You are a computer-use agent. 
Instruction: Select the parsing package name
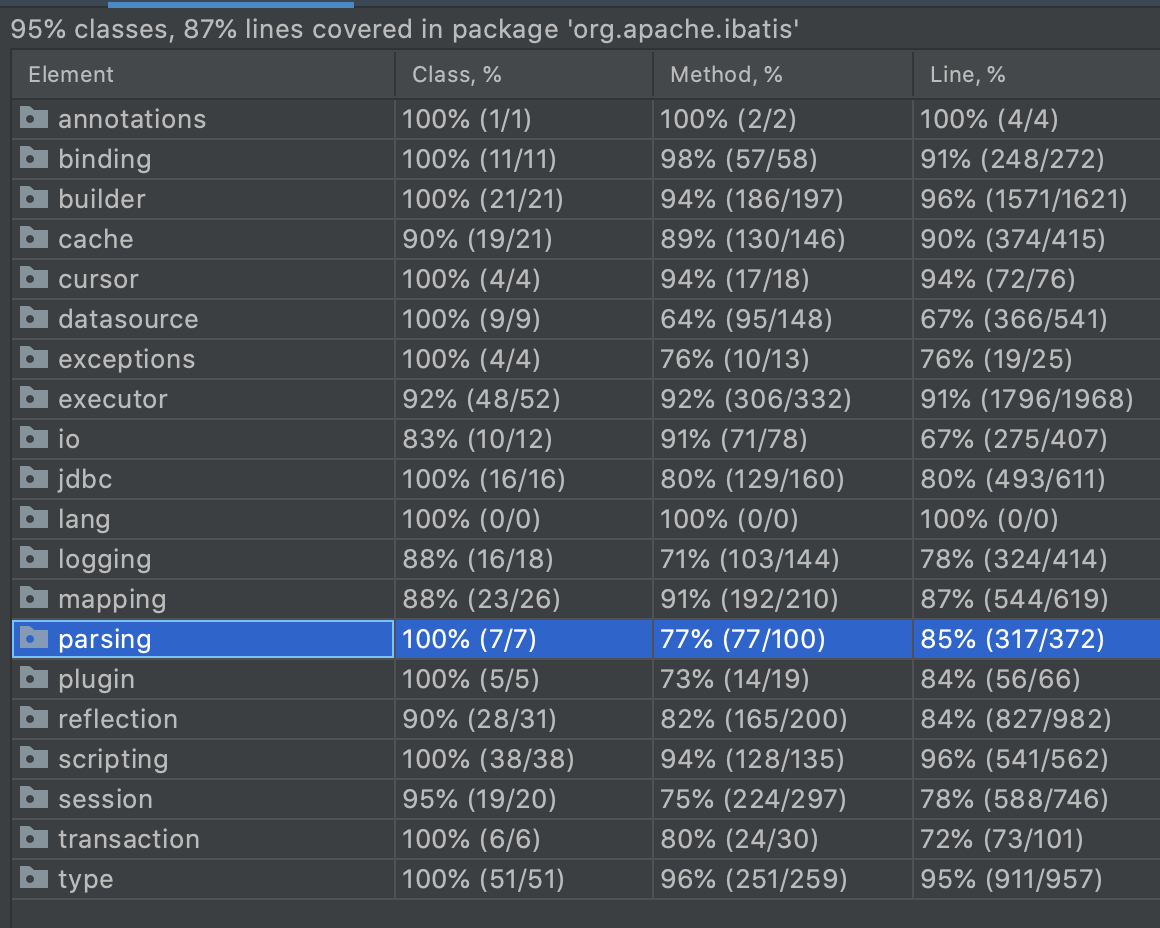pos(104,639)
